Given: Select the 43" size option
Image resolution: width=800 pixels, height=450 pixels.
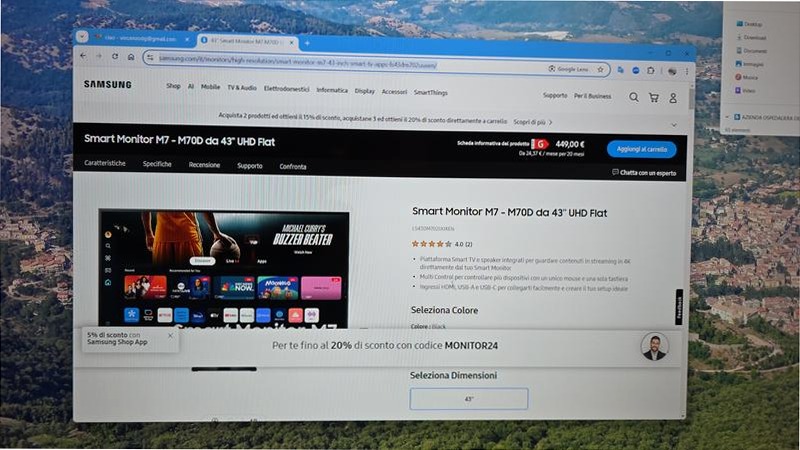Looking at the screenshot, I should [x=469, y=399].
